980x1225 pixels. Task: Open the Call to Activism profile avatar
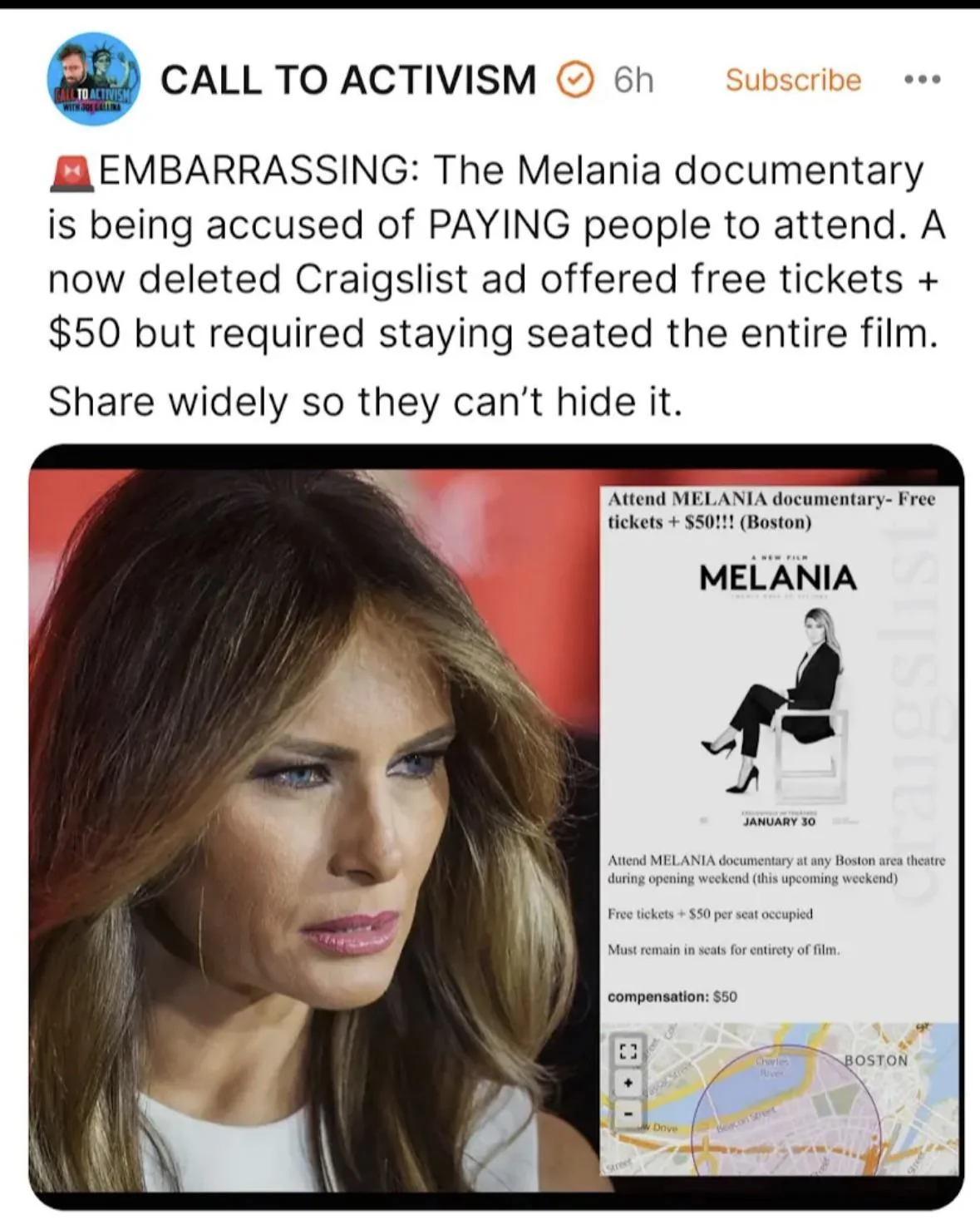click(93, 80)
